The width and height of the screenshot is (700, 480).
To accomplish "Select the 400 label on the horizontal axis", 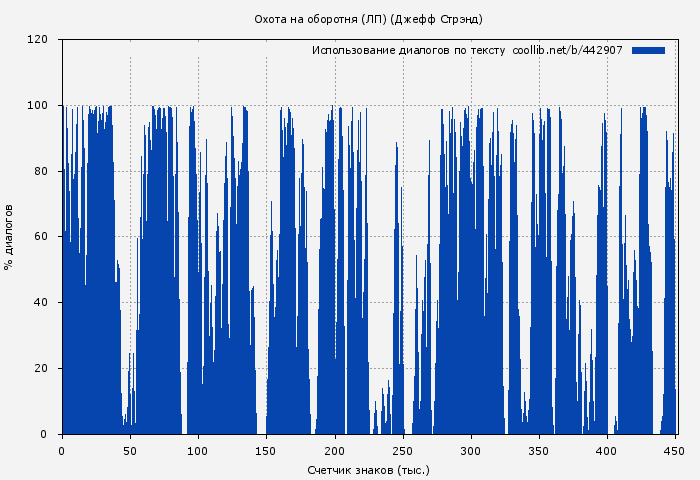I will [607, 450].
